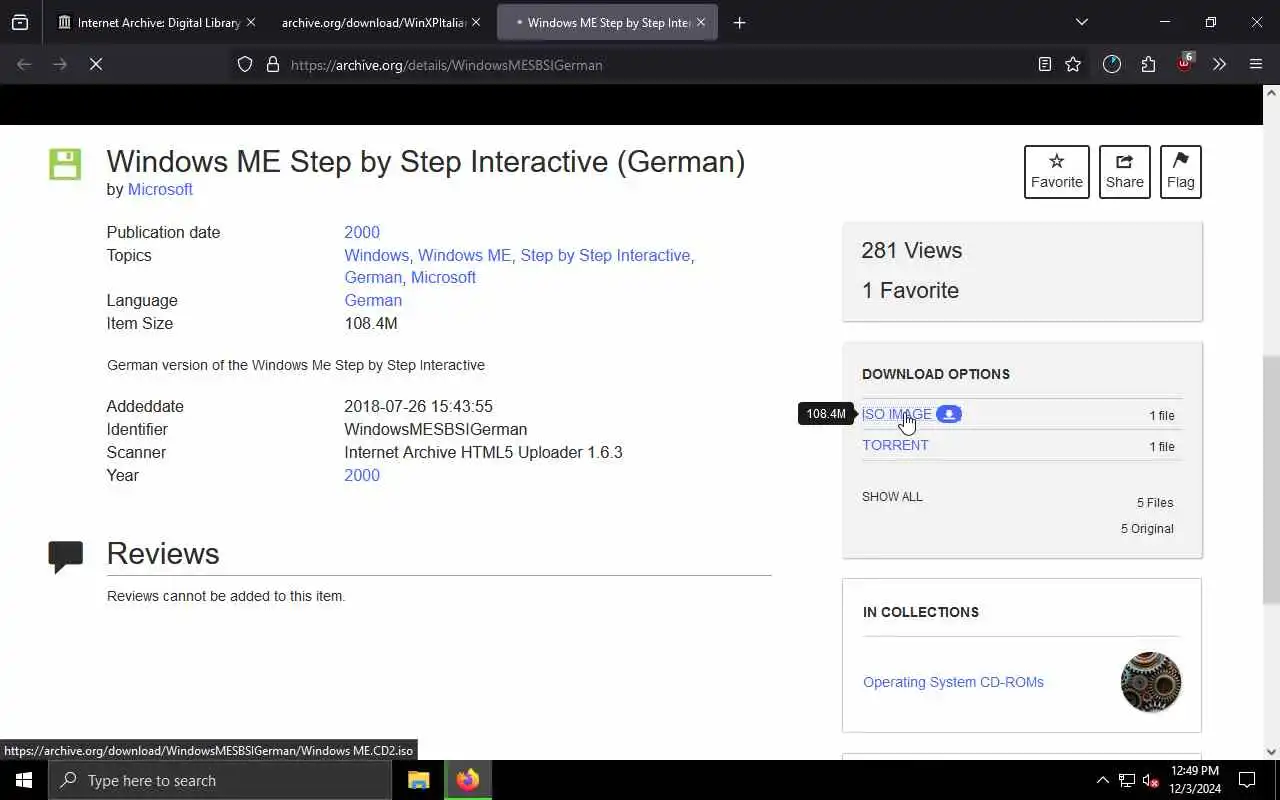This screenshot has width=1280, height=800.
Task: Open the Step by Step Interactive topic link
Action: tap(605, 255)
